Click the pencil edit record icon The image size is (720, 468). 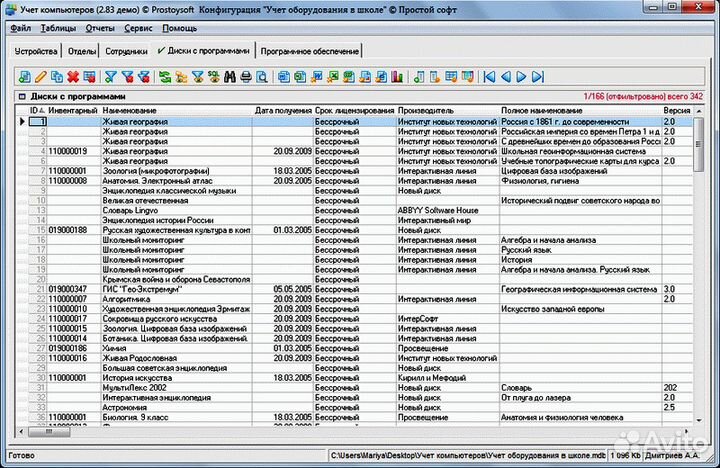coord(40,76)
